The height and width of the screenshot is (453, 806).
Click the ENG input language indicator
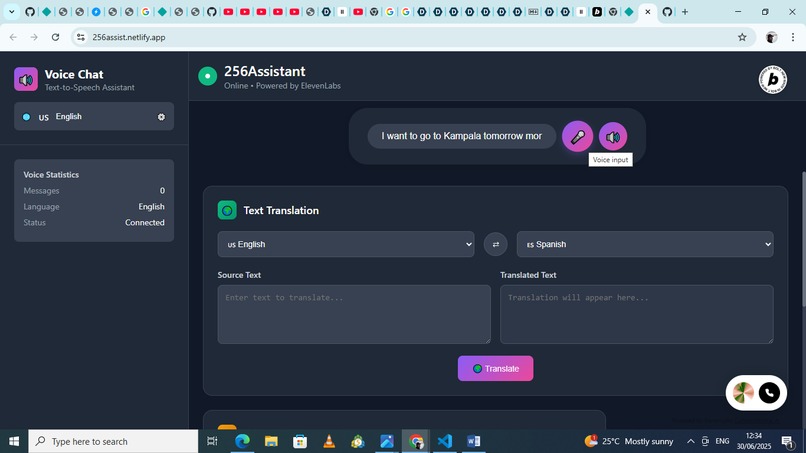click(722, 441)
